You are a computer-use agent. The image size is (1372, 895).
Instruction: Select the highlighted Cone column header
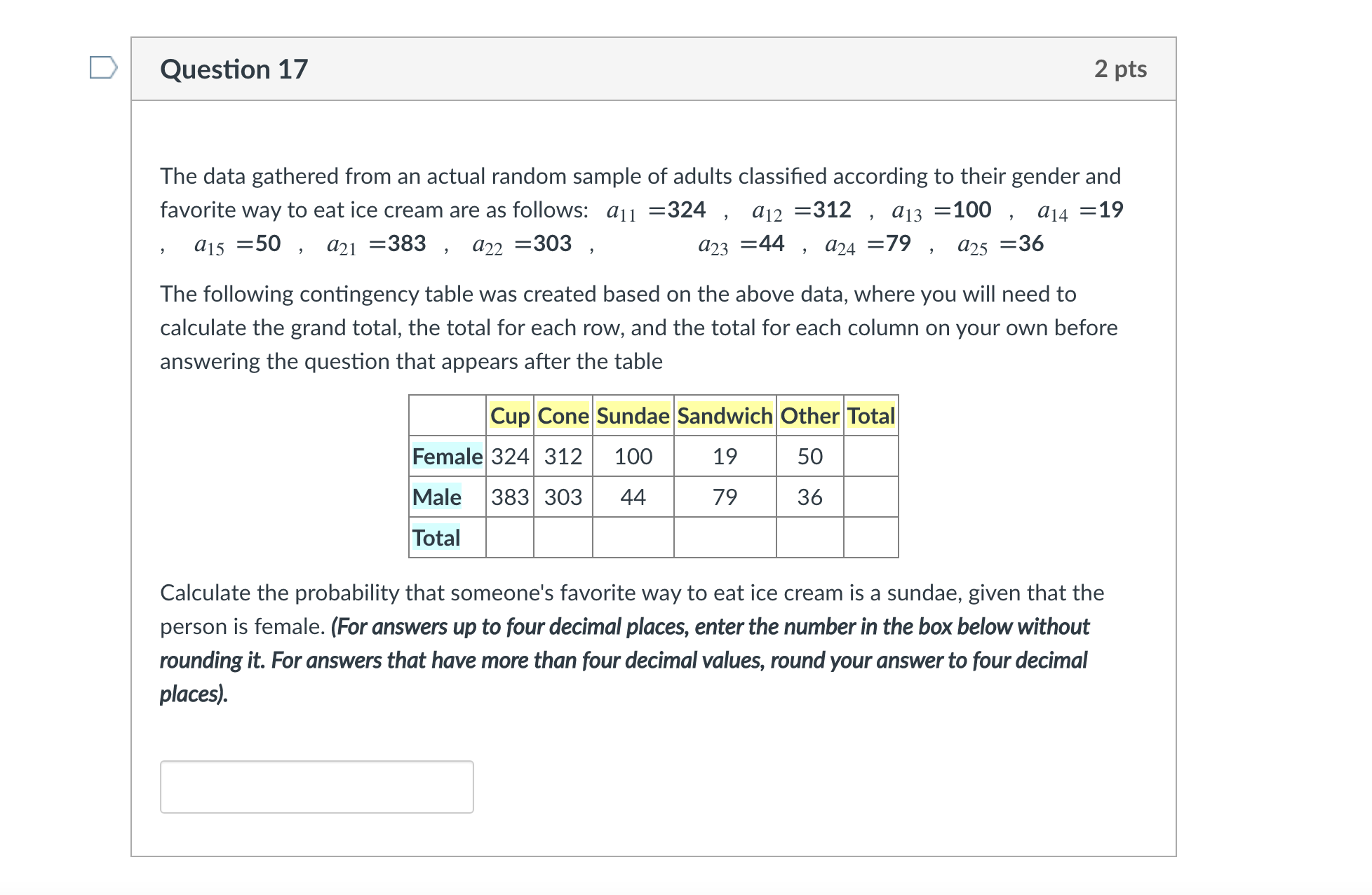[563, 415]
